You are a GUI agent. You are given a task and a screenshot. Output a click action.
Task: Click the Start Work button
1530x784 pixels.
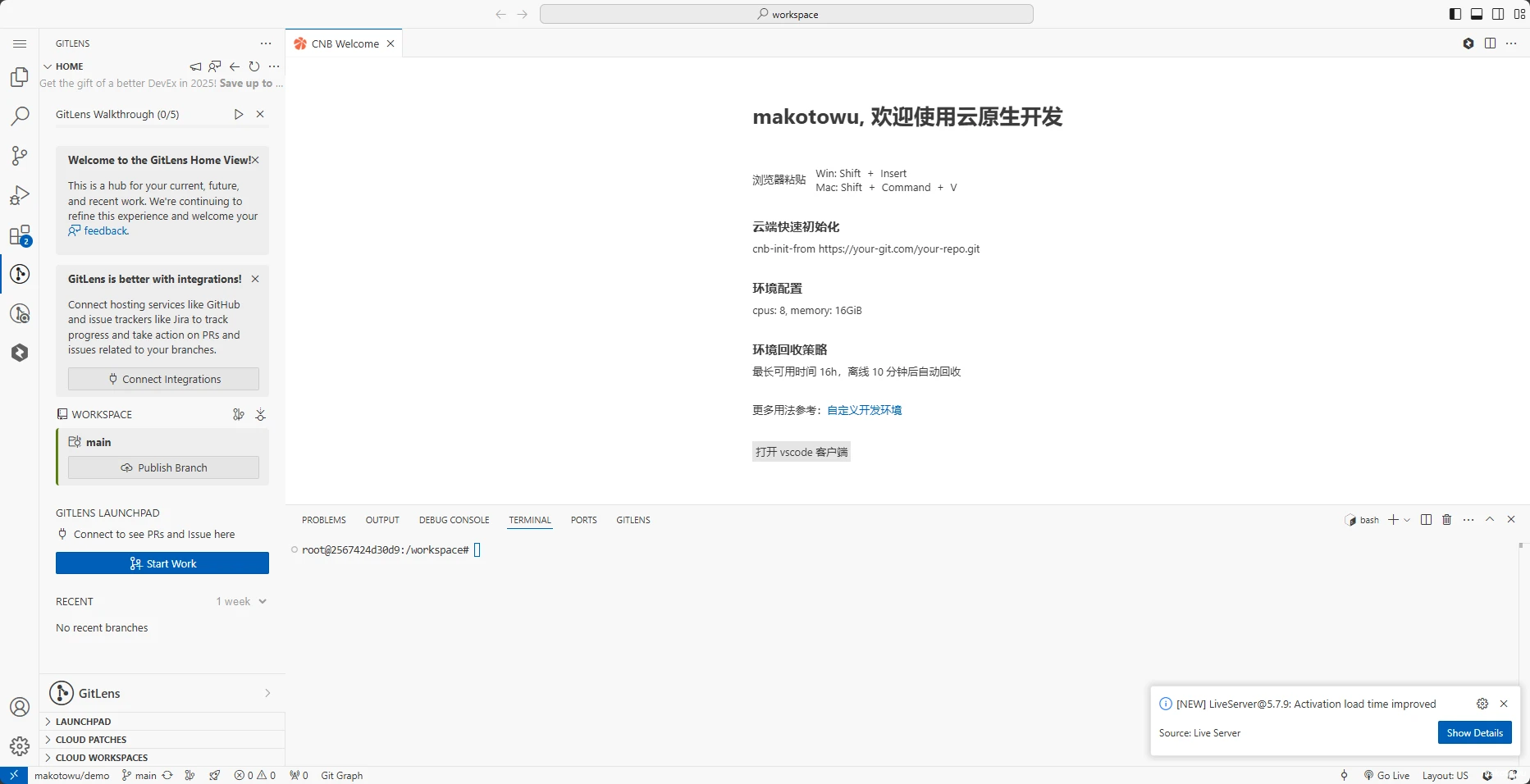162,563
